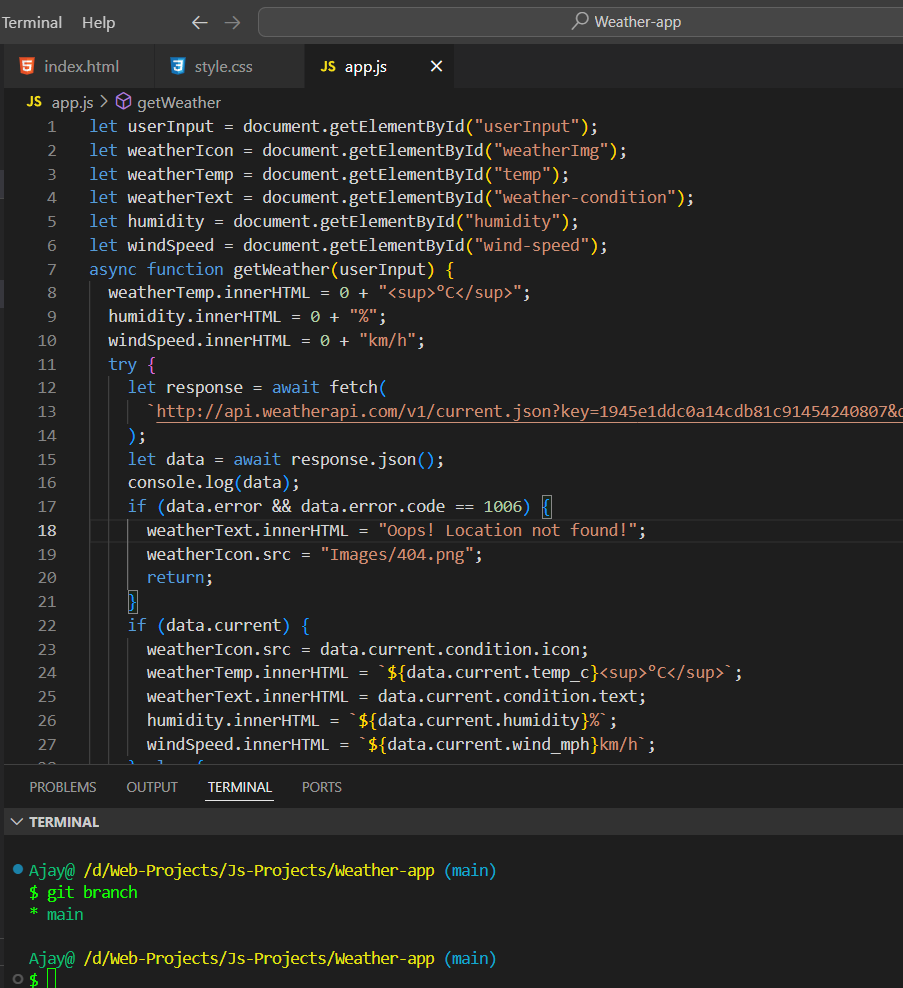The image size is (903, 988).
Task: Click the Weather-app search box
Action: (x=580, y=22)
